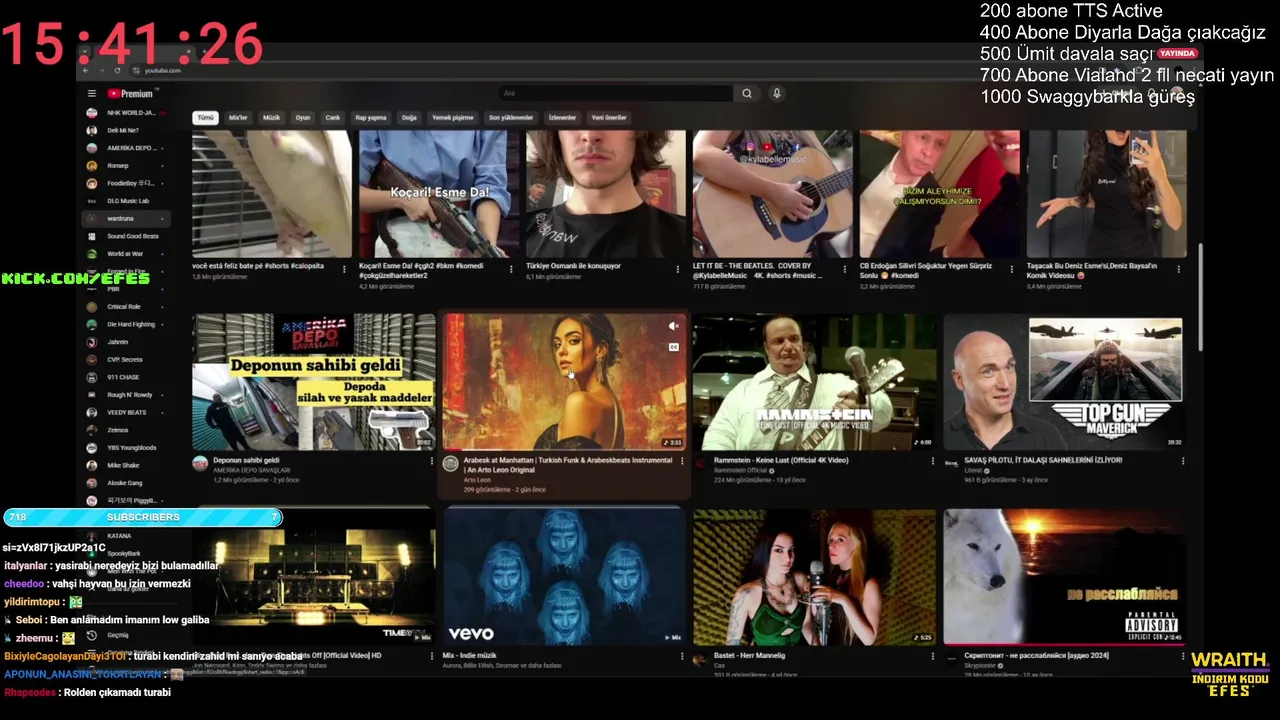Open more options for Deponun sahibi geldi
Screen dimensions: 1280x720
click(x=433, y=461)
